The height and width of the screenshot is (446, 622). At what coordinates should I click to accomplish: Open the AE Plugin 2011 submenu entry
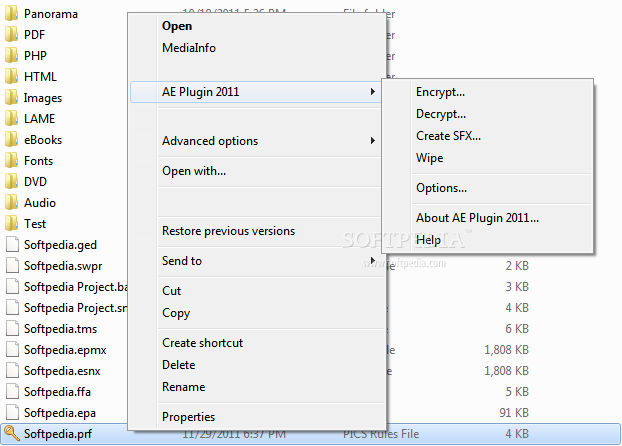[255, 92]
